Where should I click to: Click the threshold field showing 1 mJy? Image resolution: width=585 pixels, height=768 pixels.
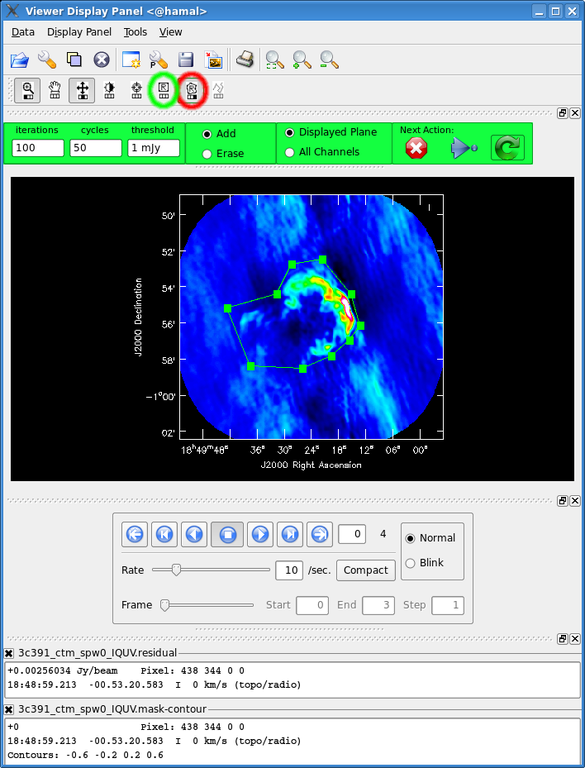pos(153,148)
